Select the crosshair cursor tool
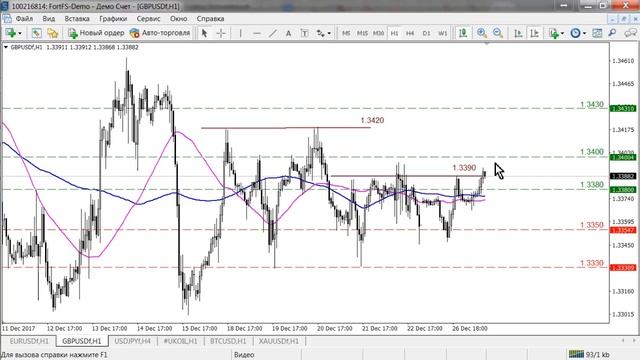Screen dimensions: 640x360 point(221,33)
